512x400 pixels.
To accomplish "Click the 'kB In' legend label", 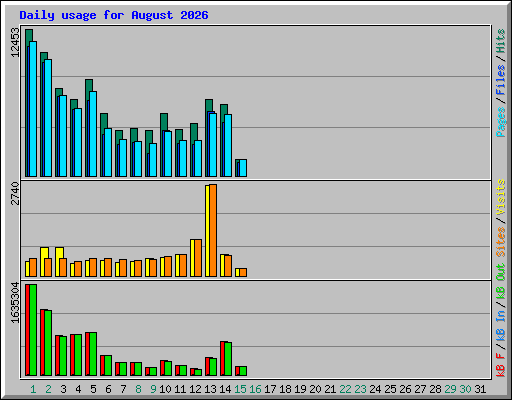I will point(501,326).
